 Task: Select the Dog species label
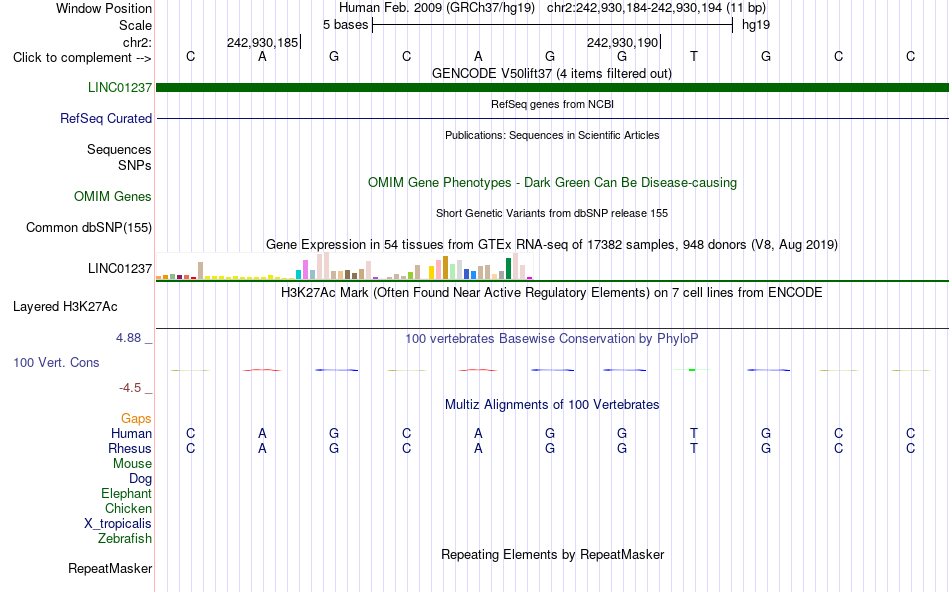pos(140,479)
